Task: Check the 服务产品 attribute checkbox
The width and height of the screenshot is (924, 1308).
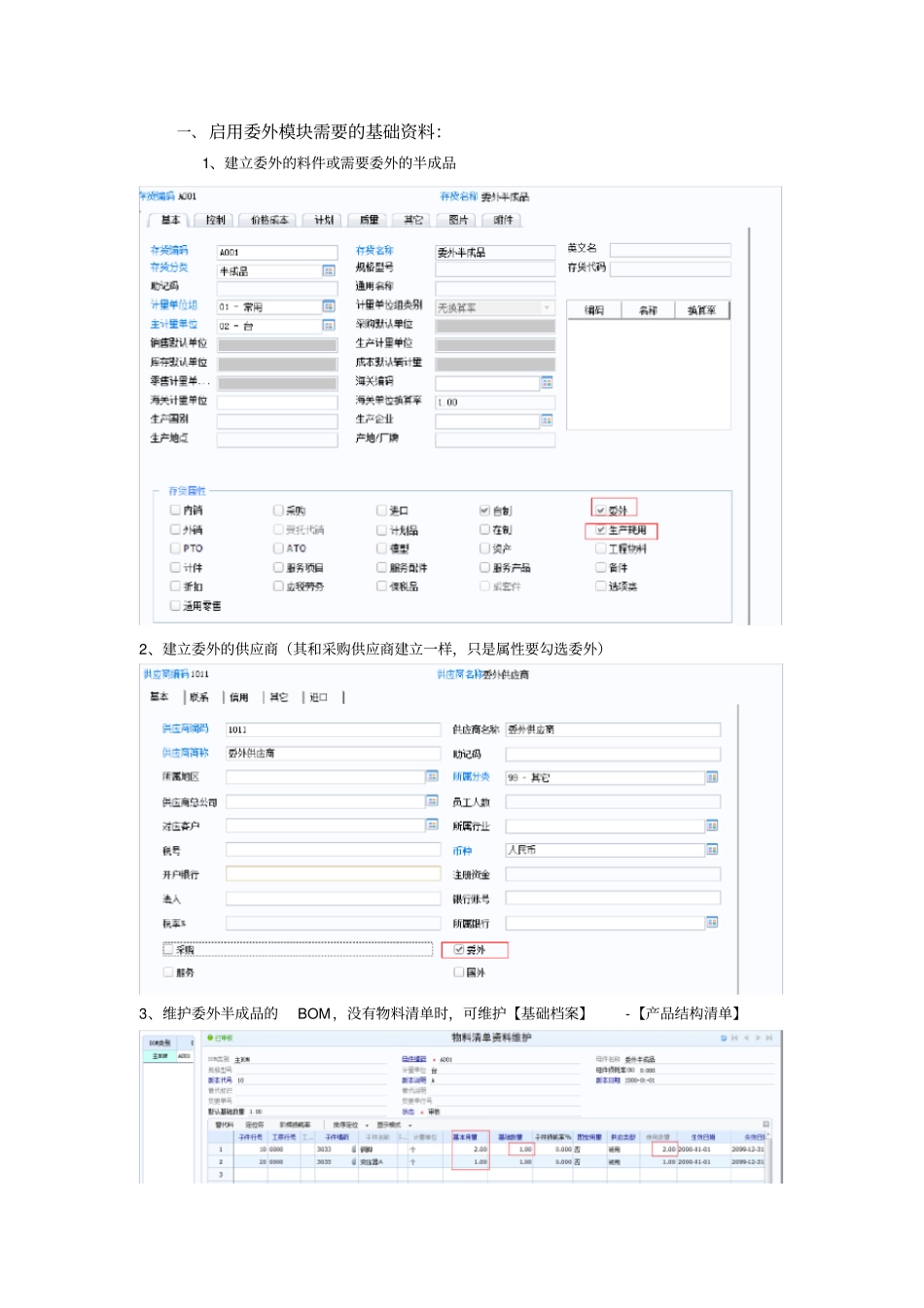Action: point(484,567)
